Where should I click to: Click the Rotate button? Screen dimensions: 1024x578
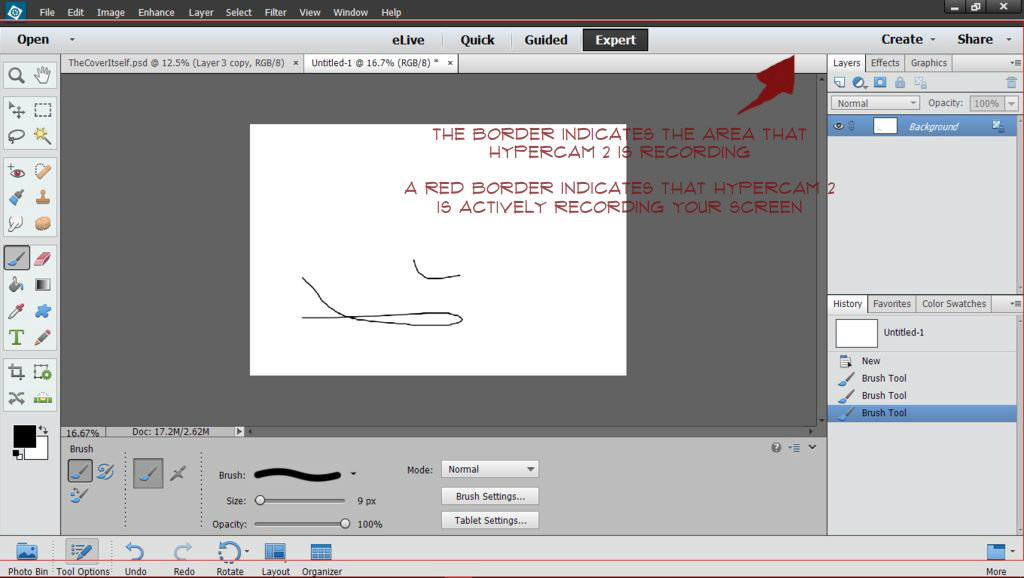click(x=230, y=557)
